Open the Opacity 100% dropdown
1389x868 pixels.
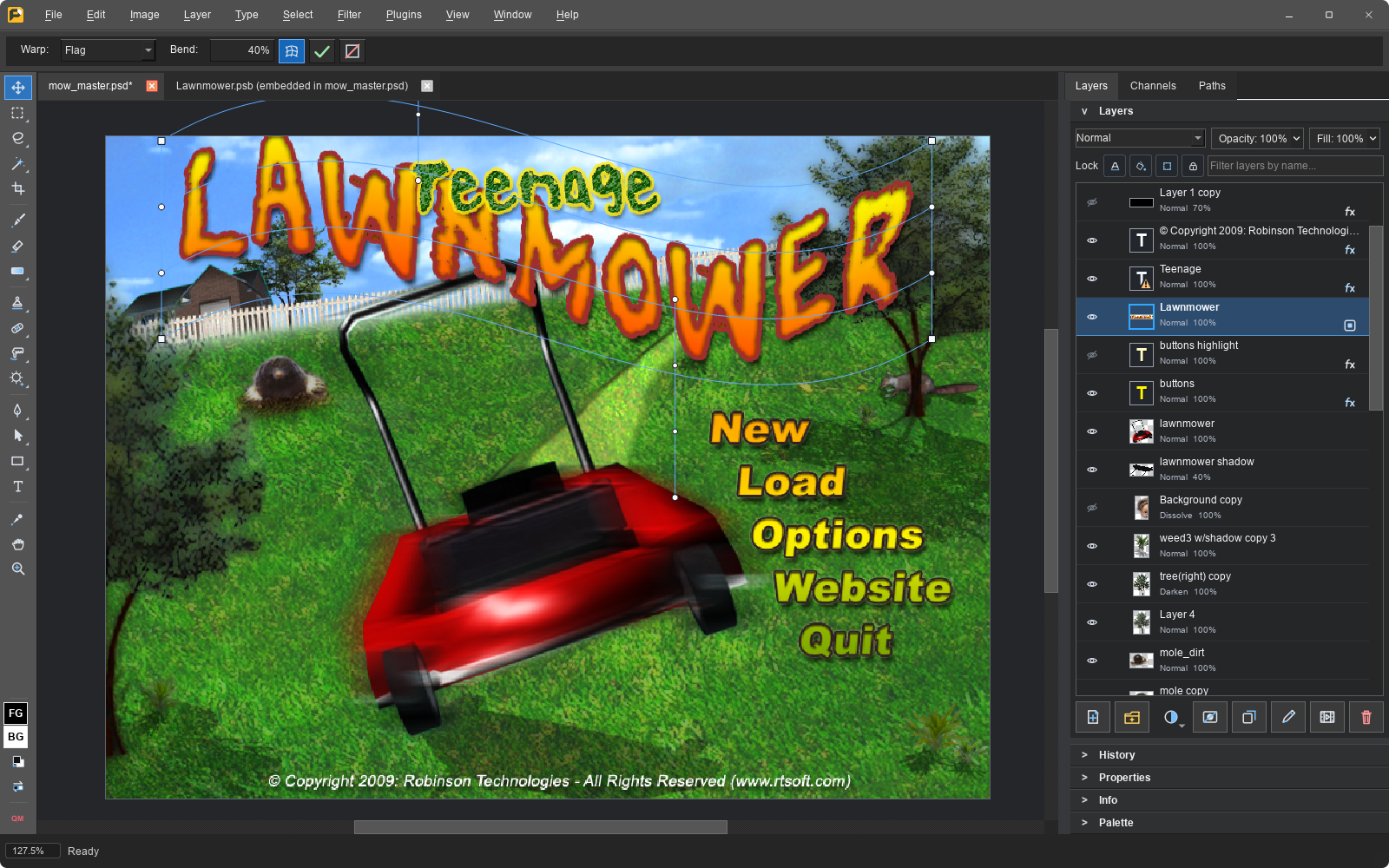tap(1259, 139)
